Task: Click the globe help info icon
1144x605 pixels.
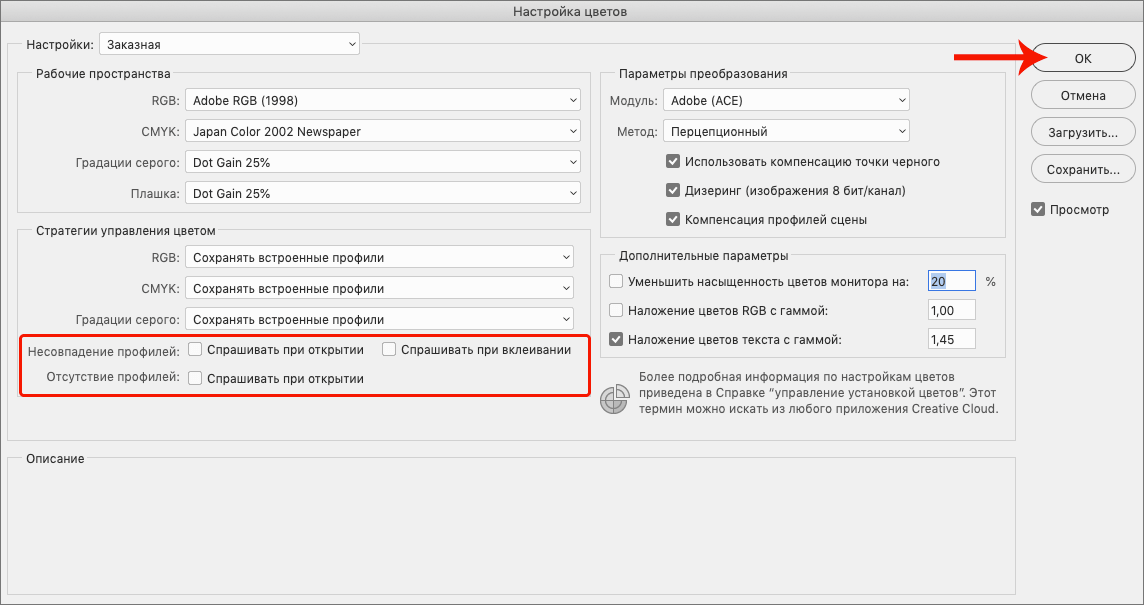Action: click(612, 399)
